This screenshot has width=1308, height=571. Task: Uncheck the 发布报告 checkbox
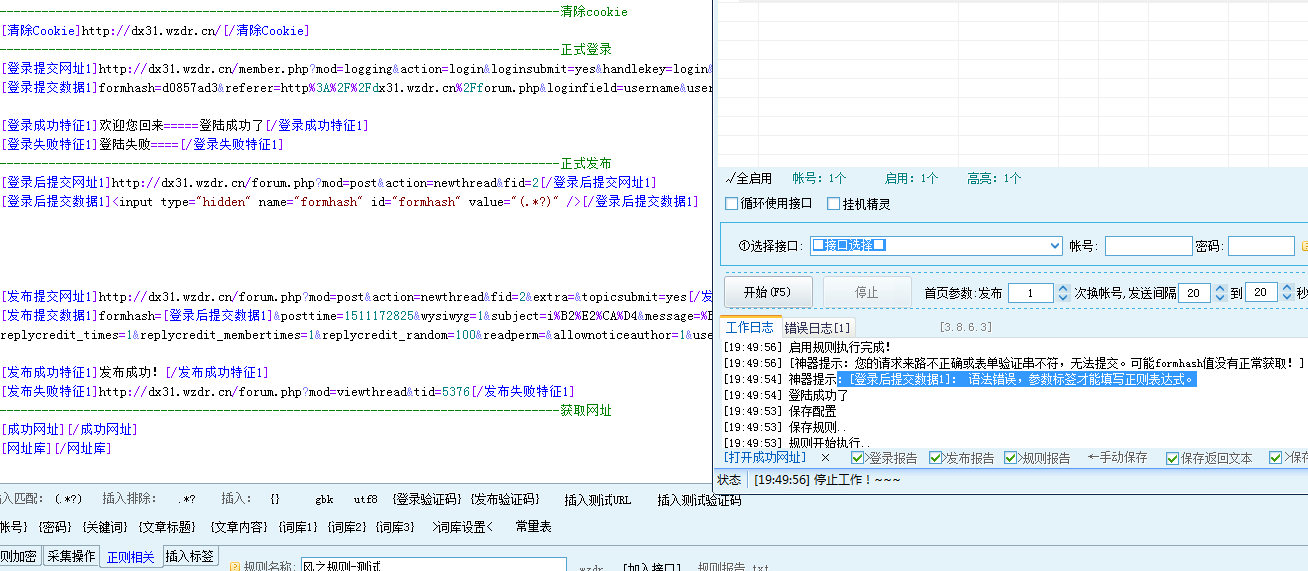pos(936,458)
